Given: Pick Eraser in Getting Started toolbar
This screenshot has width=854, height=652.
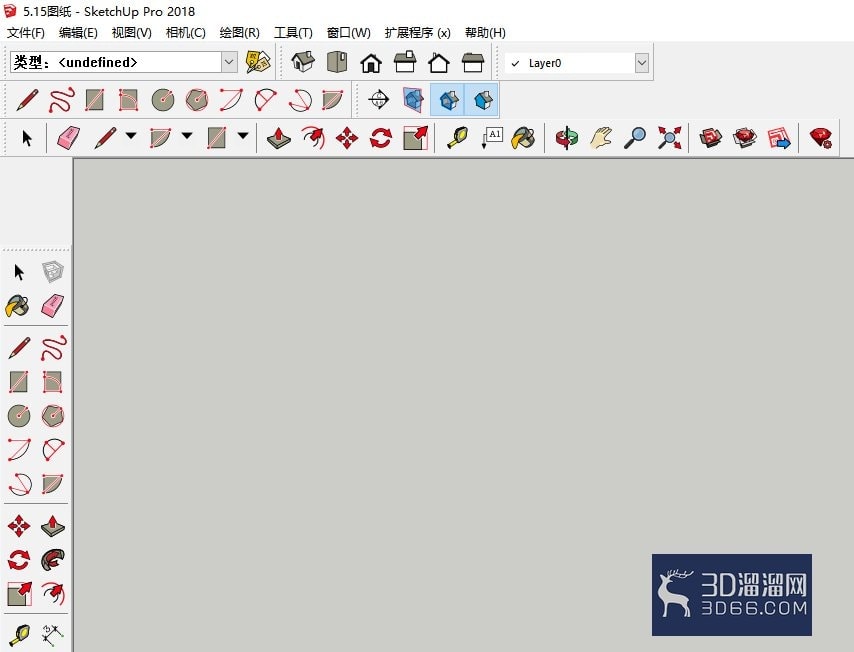Looking at the screenshot, I should pos(69,138).
